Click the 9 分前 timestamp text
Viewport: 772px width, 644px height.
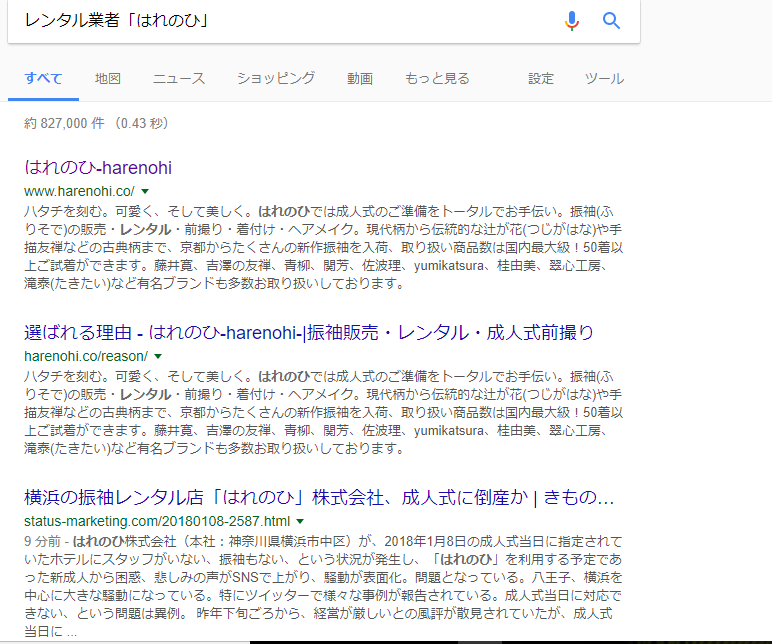click(42, 542)
